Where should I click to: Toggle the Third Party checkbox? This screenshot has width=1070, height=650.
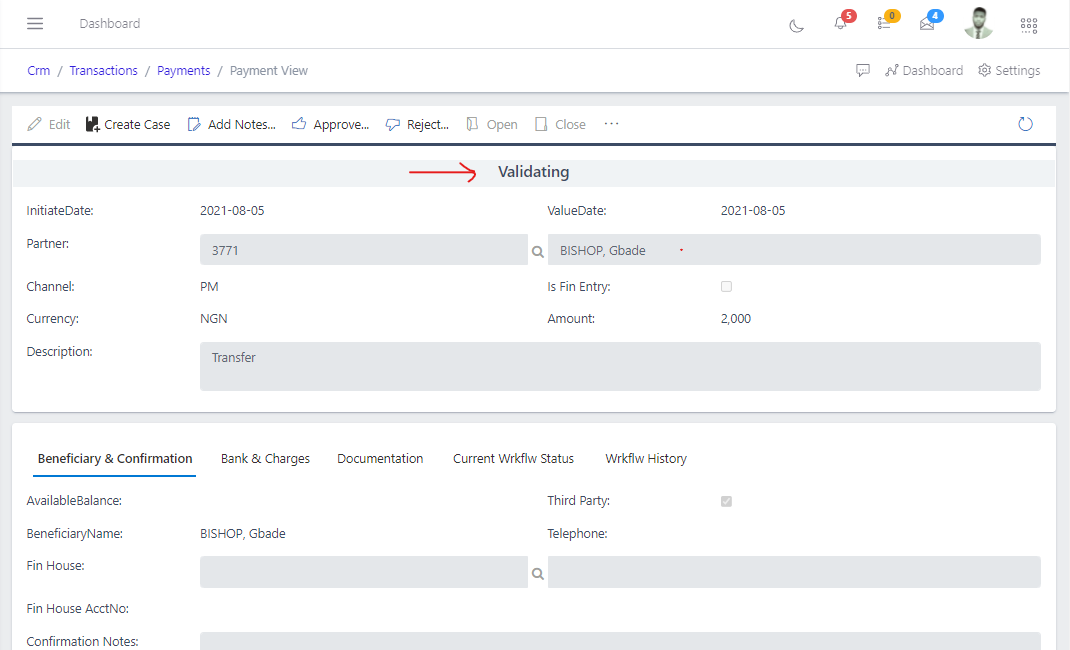pos(726,501)
